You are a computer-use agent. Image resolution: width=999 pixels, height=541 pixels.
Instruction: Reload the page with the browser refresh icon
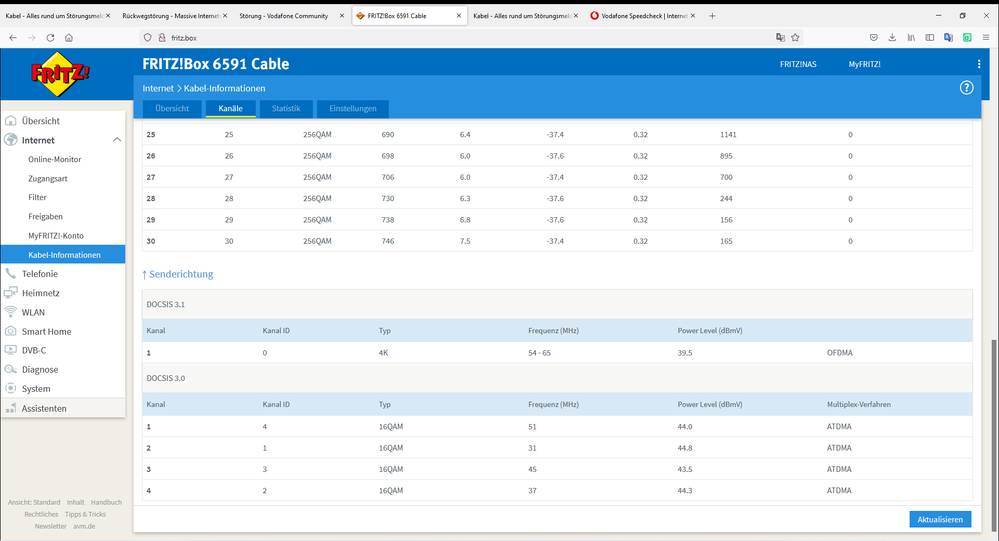[50, 38]
